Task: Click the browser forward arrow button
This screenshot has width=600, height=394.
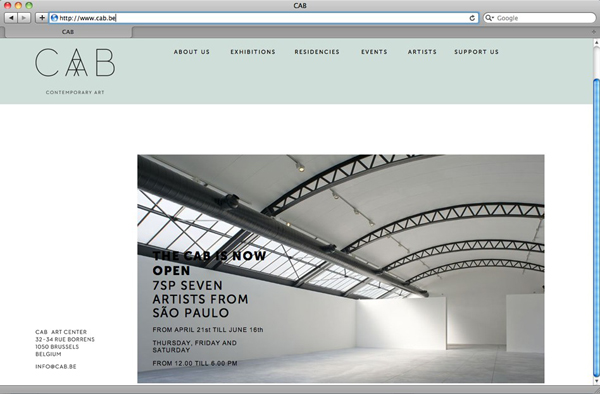Action: coord(24,18)
